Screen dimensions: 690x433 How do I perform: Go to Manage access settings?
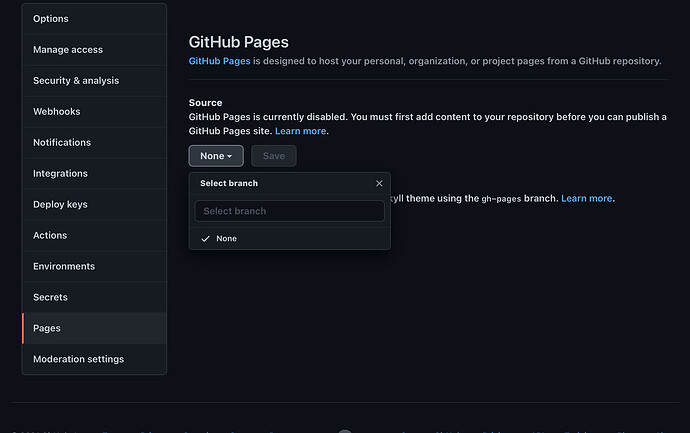coord(94,50)
